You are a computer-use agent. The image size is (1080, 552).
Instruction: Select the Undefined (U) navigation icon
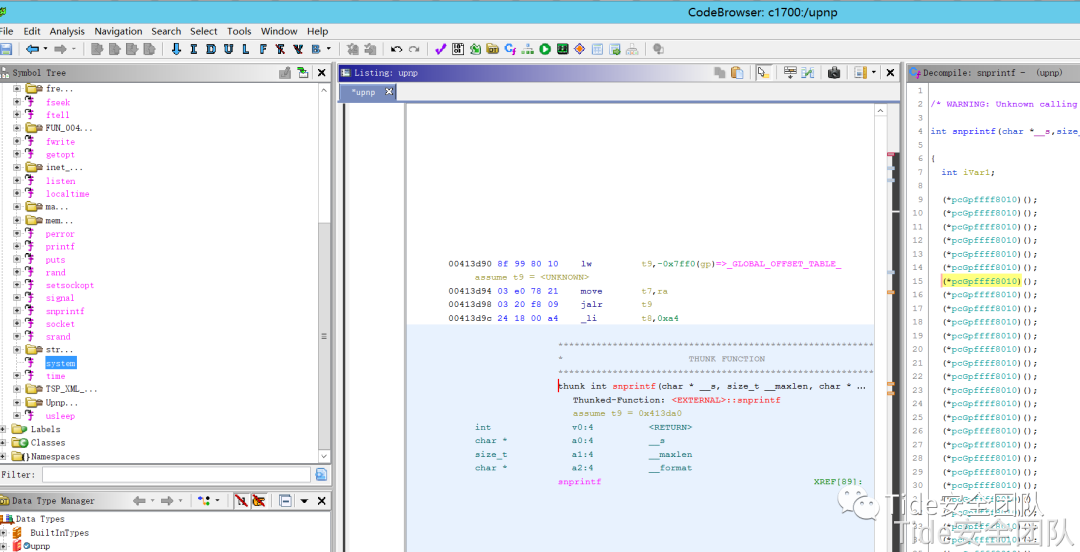(228, 49)
